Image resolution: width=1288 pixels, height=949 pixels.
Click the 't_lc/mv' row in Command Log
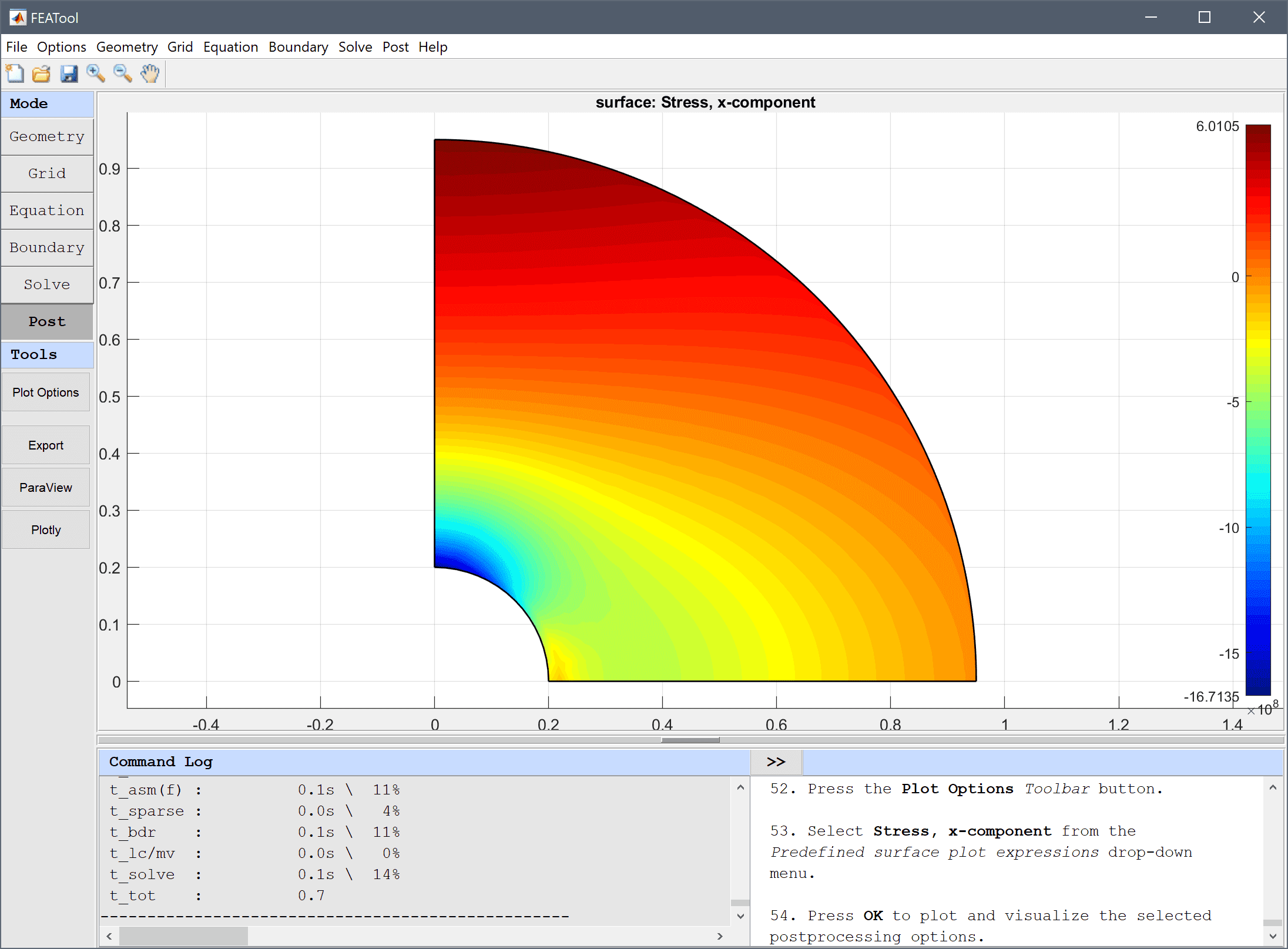pyautogui.click(x=254, y=853)
